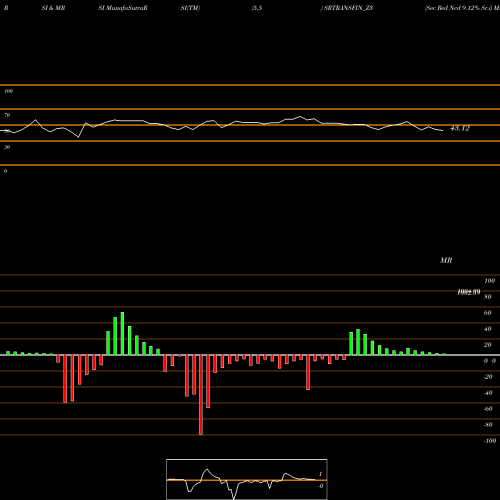This screenshot has width=500, height=500.
Task: Click the MR axis label '80'
Action: 488,297
